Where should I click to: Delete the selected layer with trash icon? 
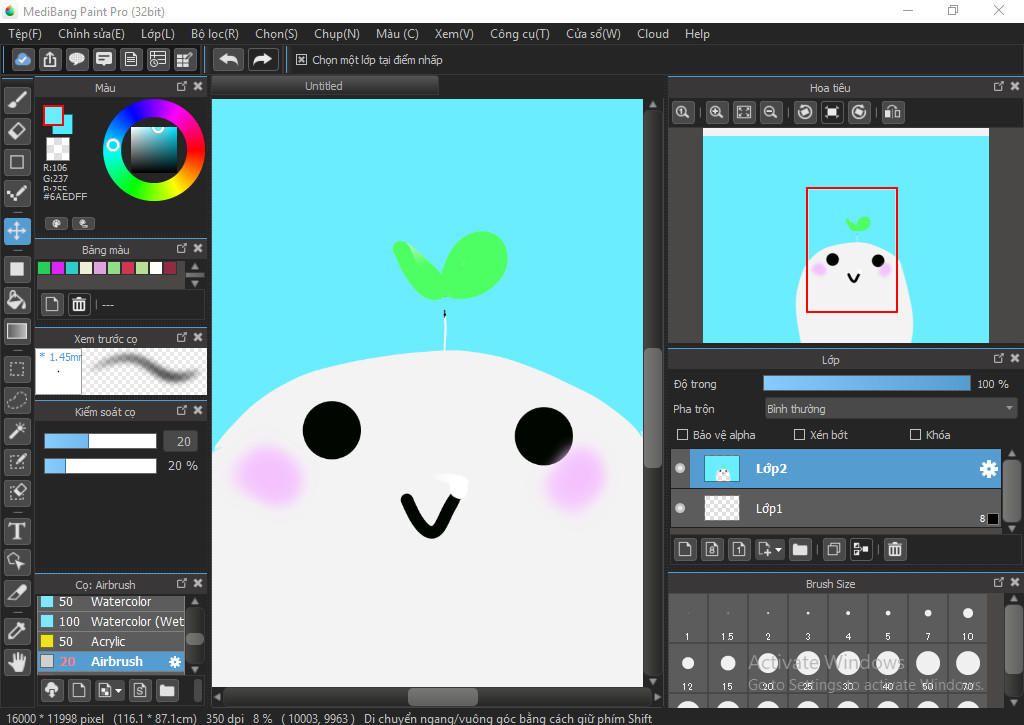[x=895, y=549]
